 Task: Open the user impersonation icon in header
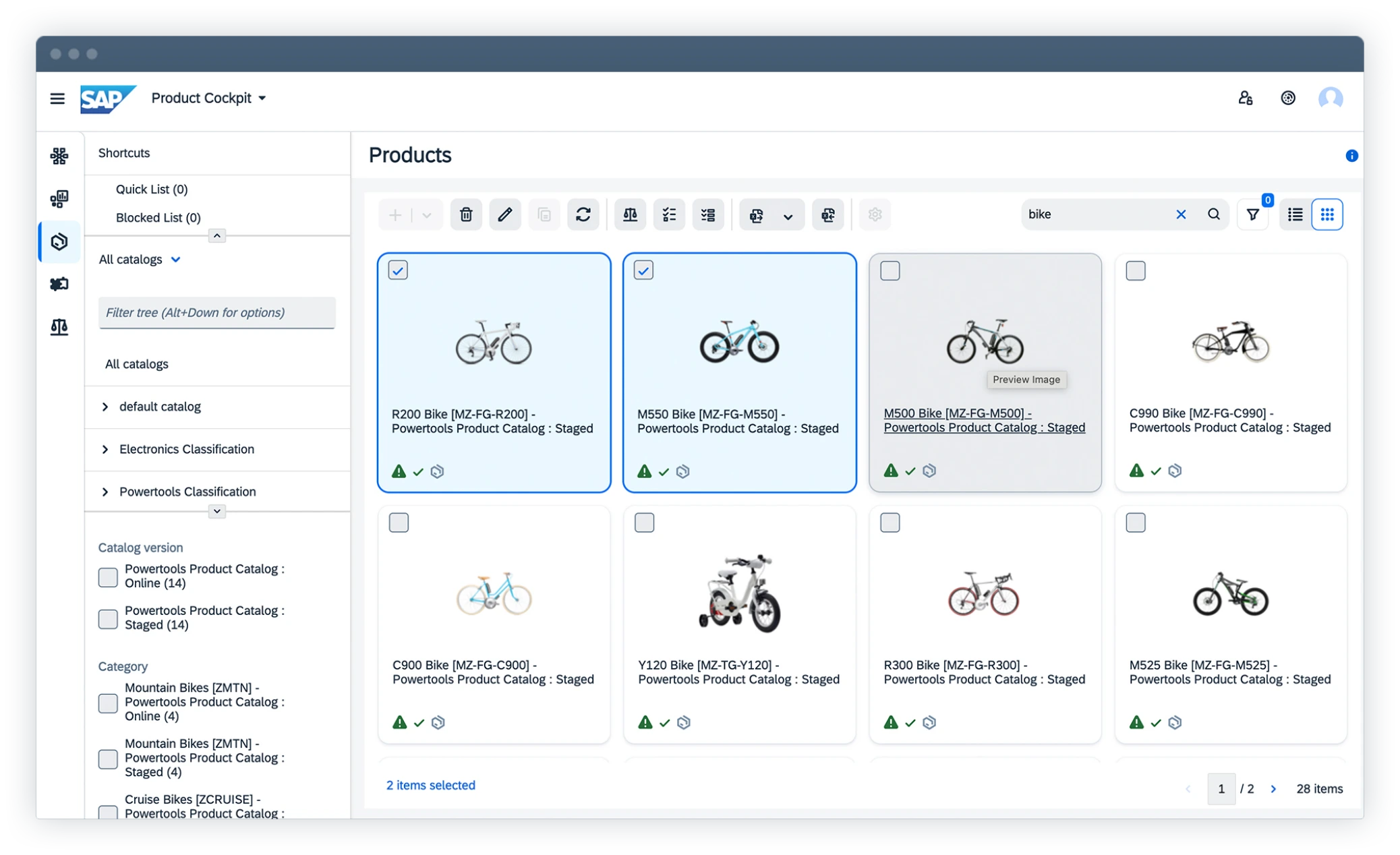1245,98
